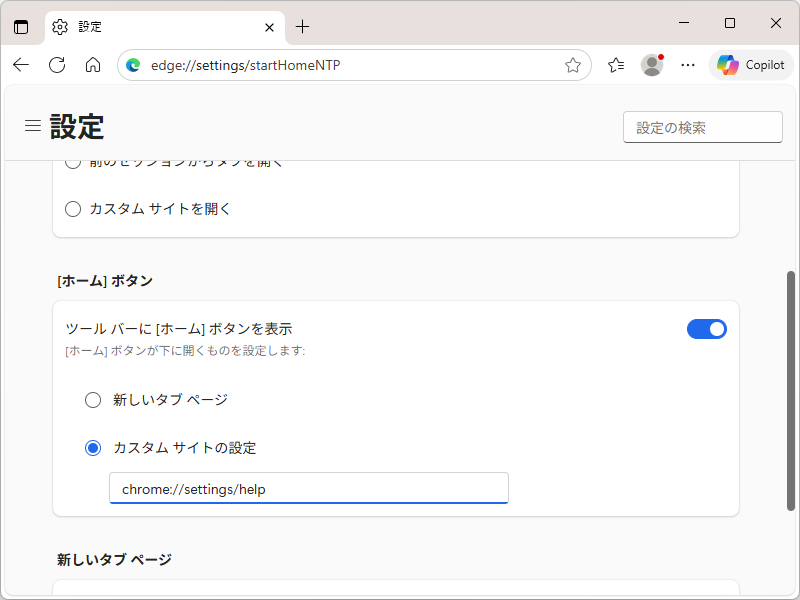800x600 pixels.
Task: Click the profile avatar icon
Action: [652, 64]
